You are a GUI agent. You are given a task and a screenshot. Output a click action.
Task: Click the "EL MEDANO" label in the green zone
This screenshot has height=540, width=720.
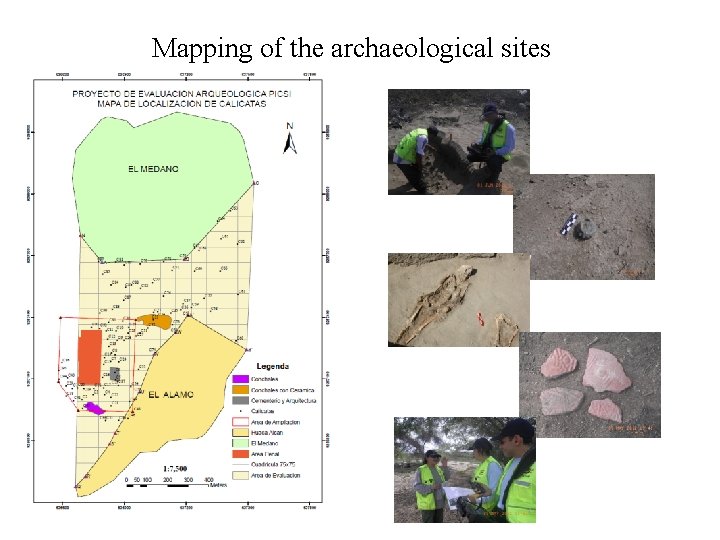(x=153, y=169)
